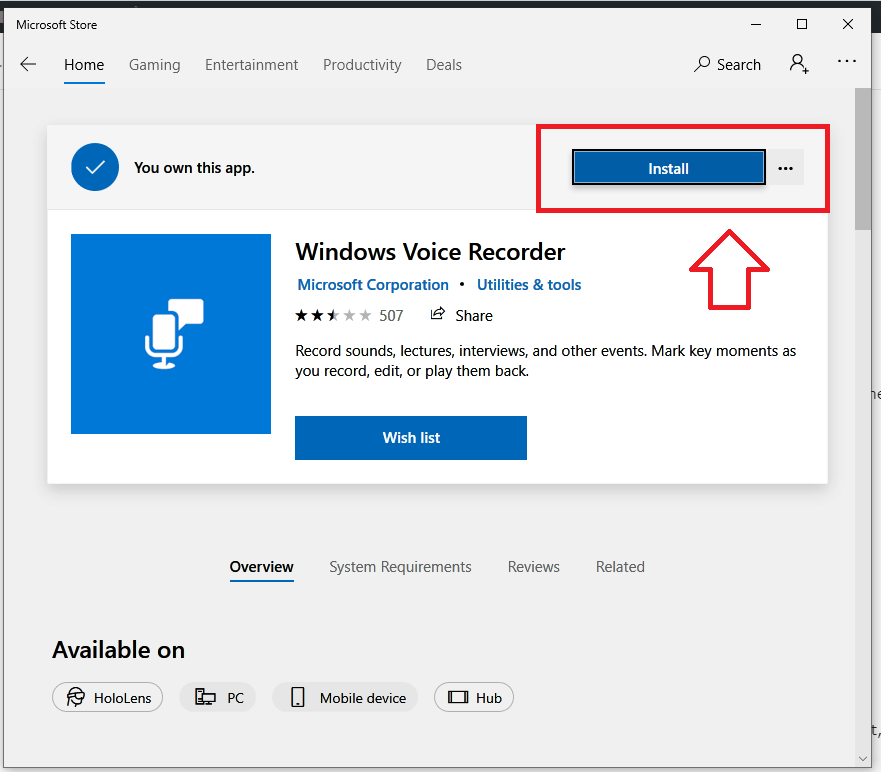Open the See more menu in the header
Viewport: 881px width, 772px height.
pos(846,61)
